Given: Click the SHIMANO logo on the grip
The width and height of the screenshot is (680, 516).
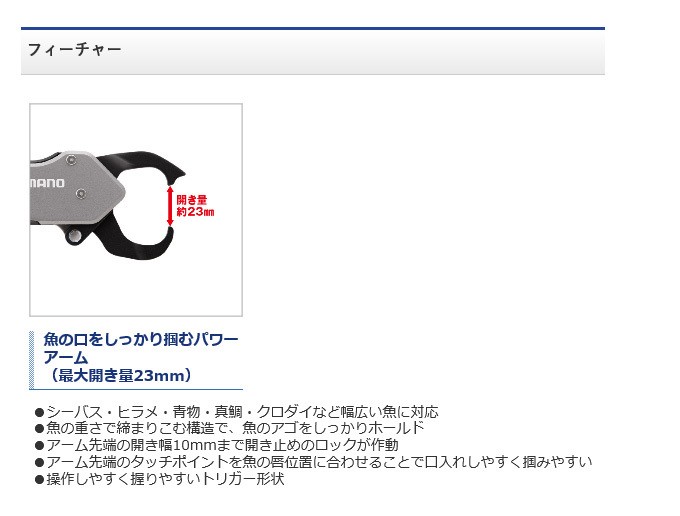Looking at the screenshot, I should click(48, 183).
